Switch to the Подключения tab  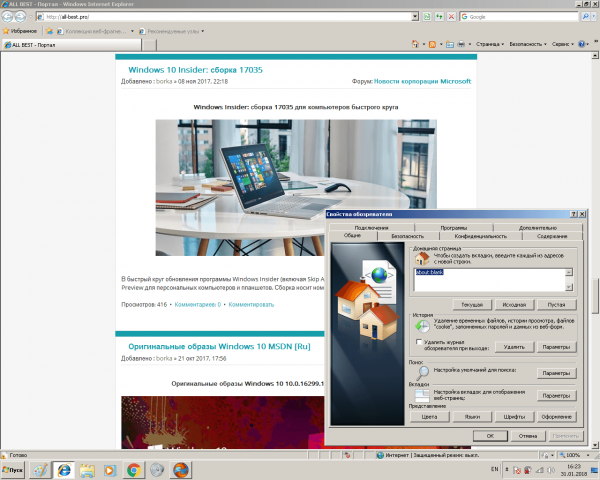pyautogui.click(x=371, y=228)
